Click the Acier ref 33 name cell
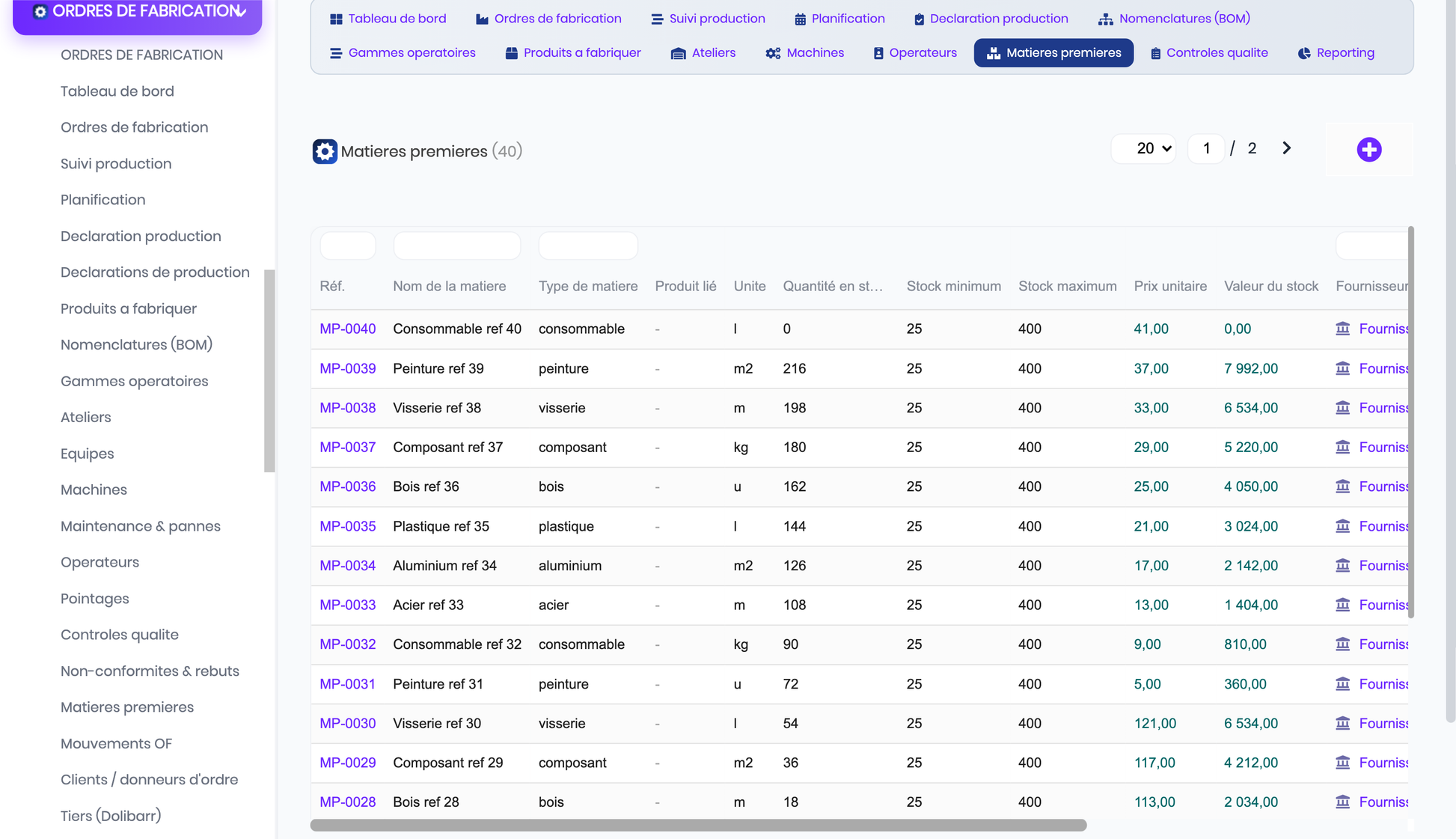This screenshot has width=1456, height=839. [428, 605]
